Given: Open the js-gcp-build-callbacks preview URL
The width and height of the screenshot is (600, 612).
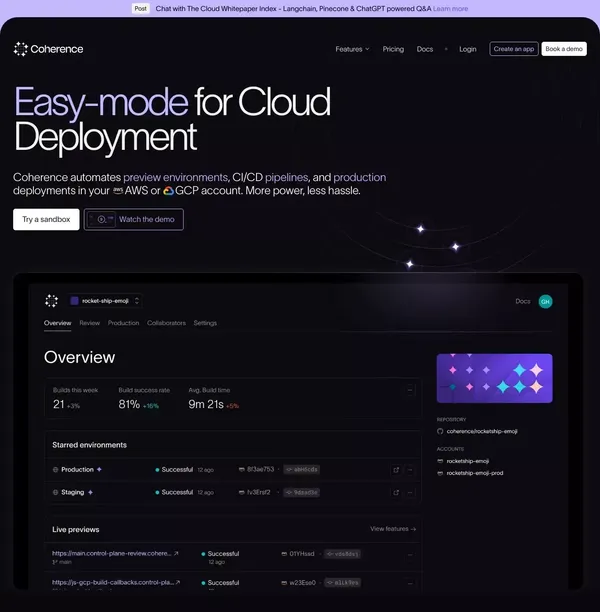Looking at the screenshot, I should pos(113,582).
